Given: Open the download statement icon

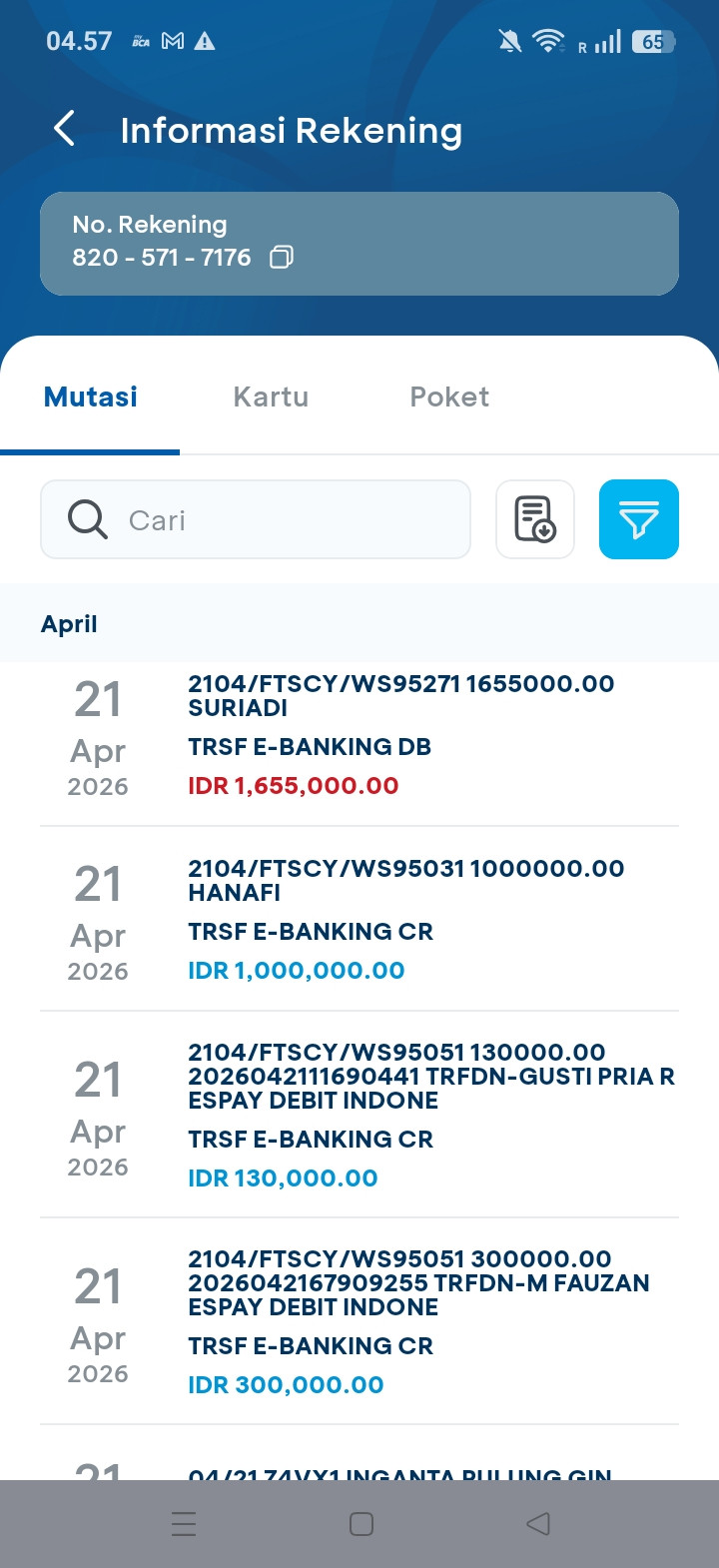Looking at the screenshot, I should [535, 519].
